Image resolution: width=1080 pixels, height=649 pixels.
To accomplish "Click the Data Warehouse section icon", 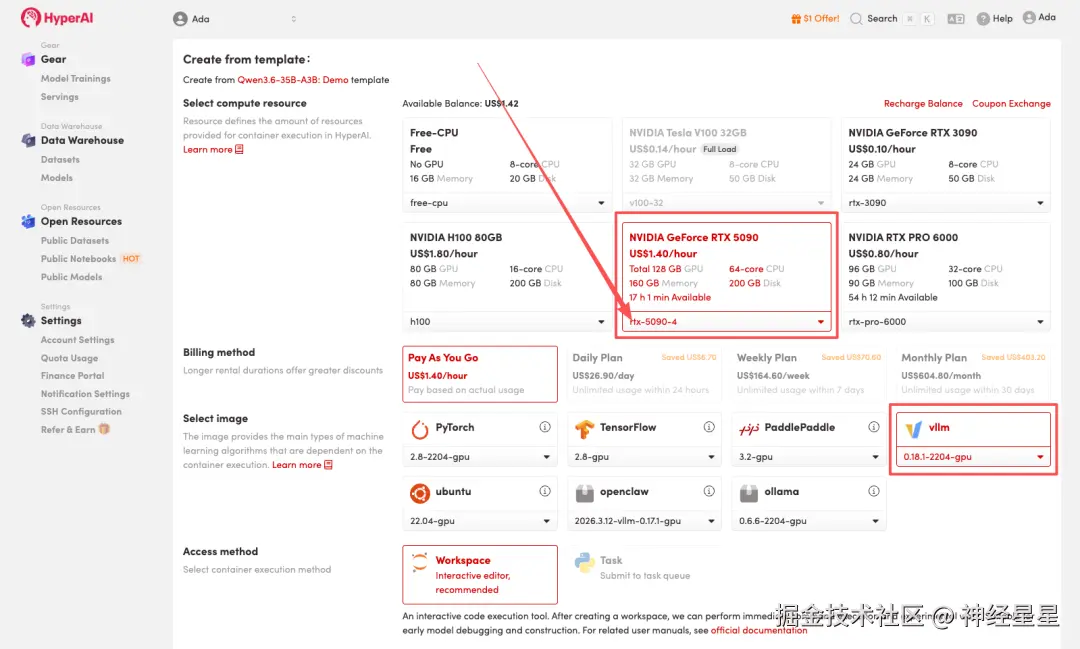I will [28, 141].
